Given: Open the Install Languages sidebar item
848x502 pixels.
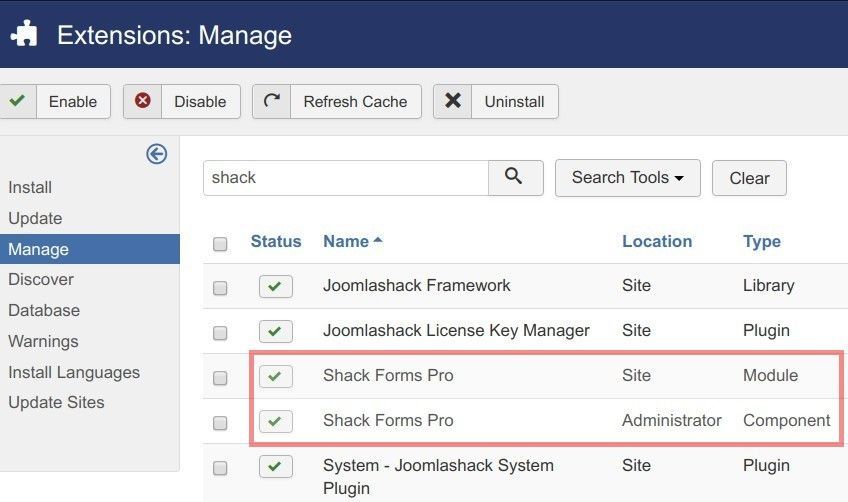Looking at the screenshot, I should pos(74,372).
